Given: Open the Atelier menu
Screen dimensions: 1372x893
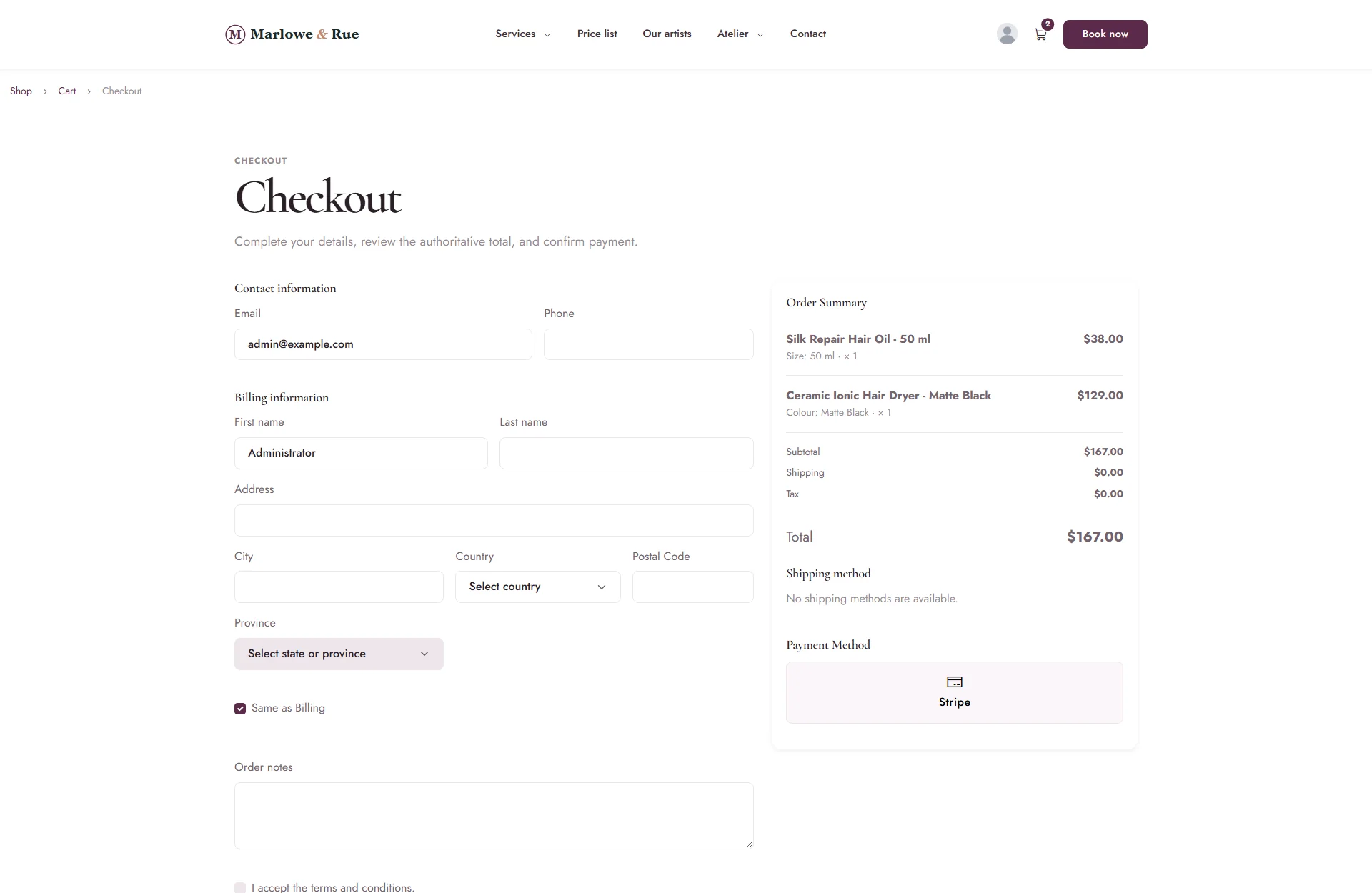Looking at the screenshot, I should [740, 34].
